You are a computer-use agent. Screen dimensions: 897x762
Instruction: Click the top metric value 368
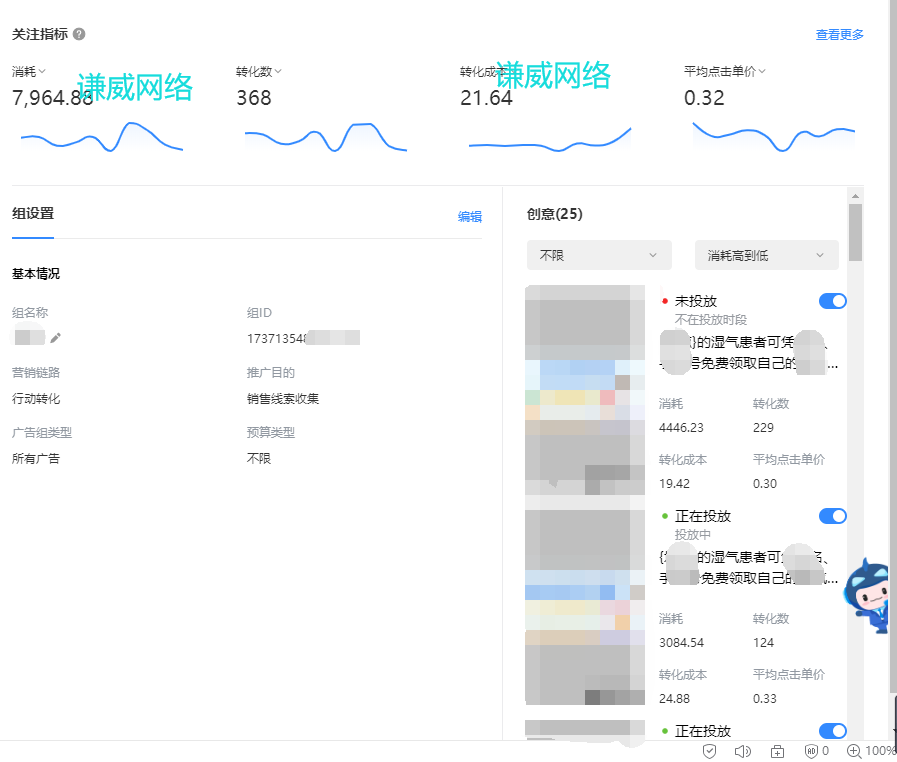point(254,98)
